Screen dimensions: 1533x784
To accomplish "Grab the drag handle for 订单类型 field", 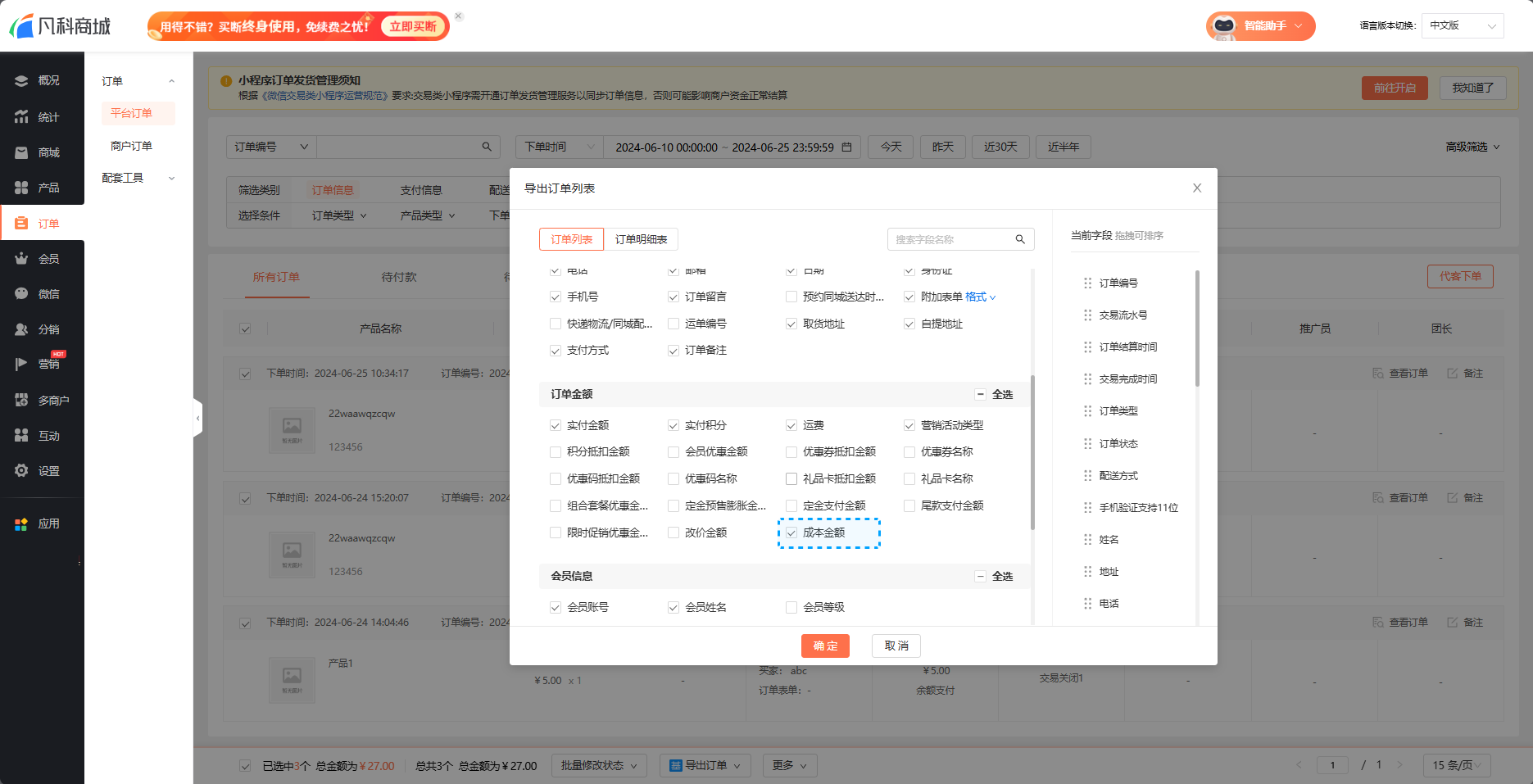I will coord(1088,411).
